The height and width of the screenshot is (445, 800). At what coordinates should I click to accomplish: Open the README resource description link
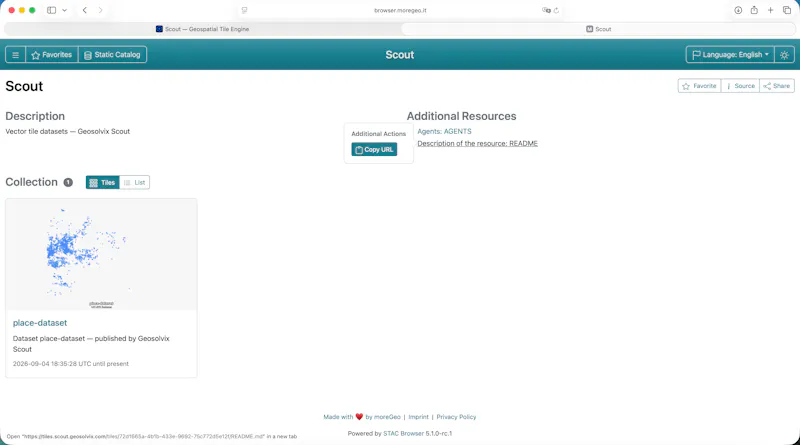pyautogui.click(x=478, y=143)
